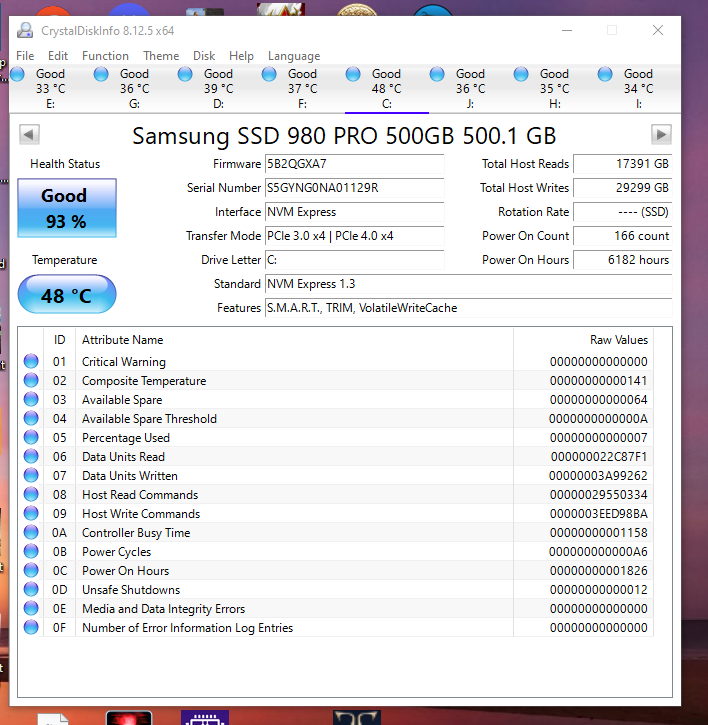Select the Critical Warning attribute row
Image resolution: width=708 pixels, height=725 pixels.
click(336, 362)
